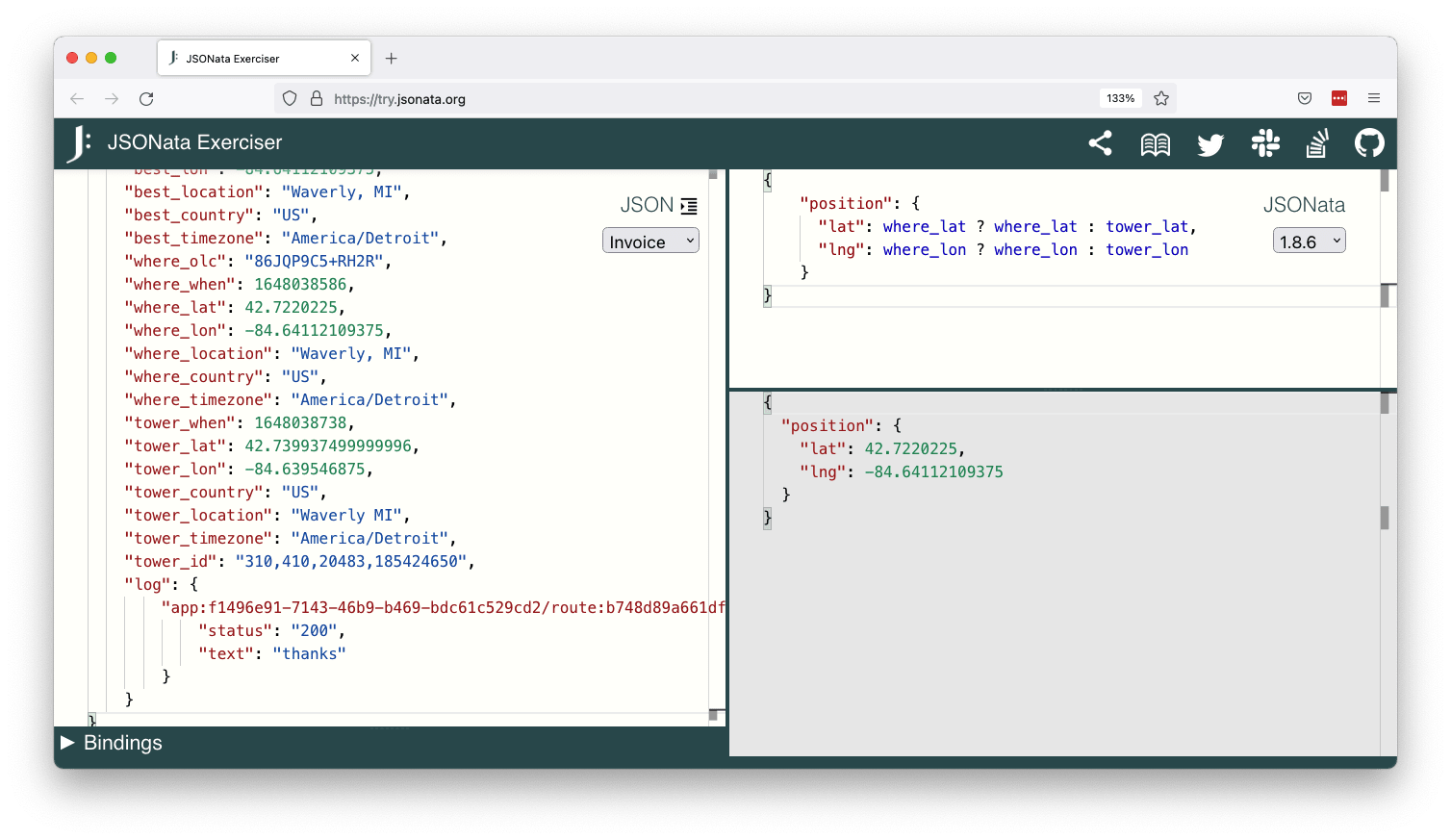Click the "where_when" value 1648038586
This screenshot has width=1451, height=840.
click(299, 285)
